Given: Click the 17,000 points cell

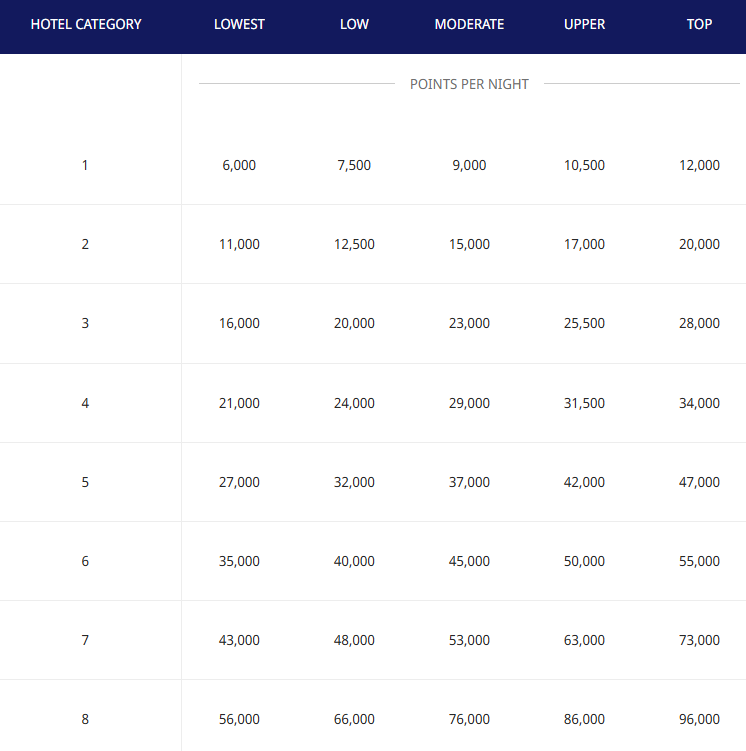Looking at the screenshot, I should pos(584,244).
